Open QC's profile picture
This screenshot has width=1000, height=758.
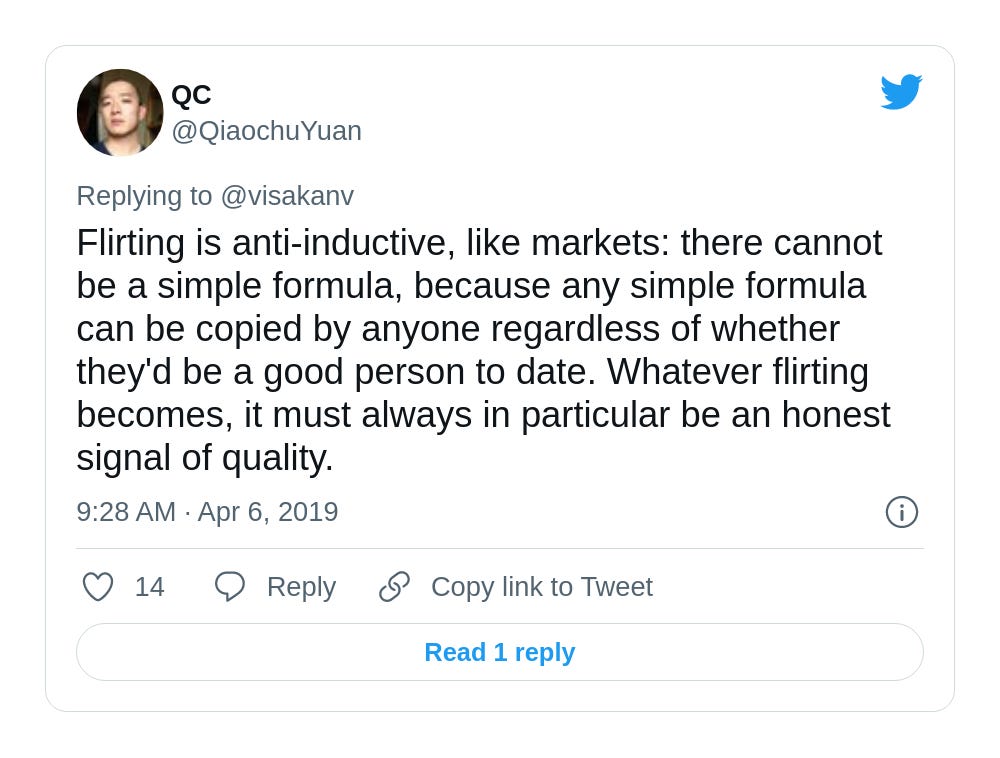pos(120,112)
